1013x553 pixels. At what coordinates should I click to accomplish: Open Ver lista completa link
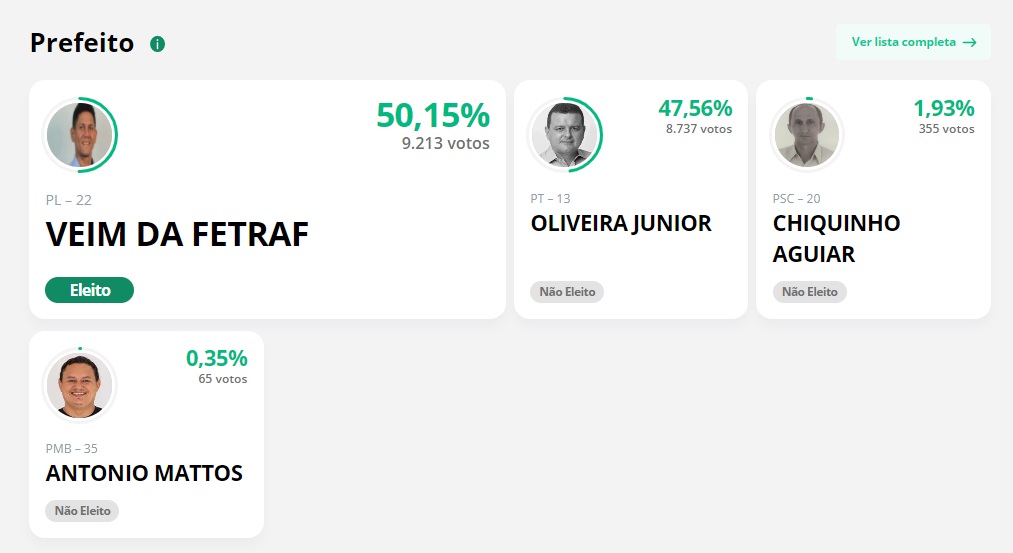click(913, 42)
